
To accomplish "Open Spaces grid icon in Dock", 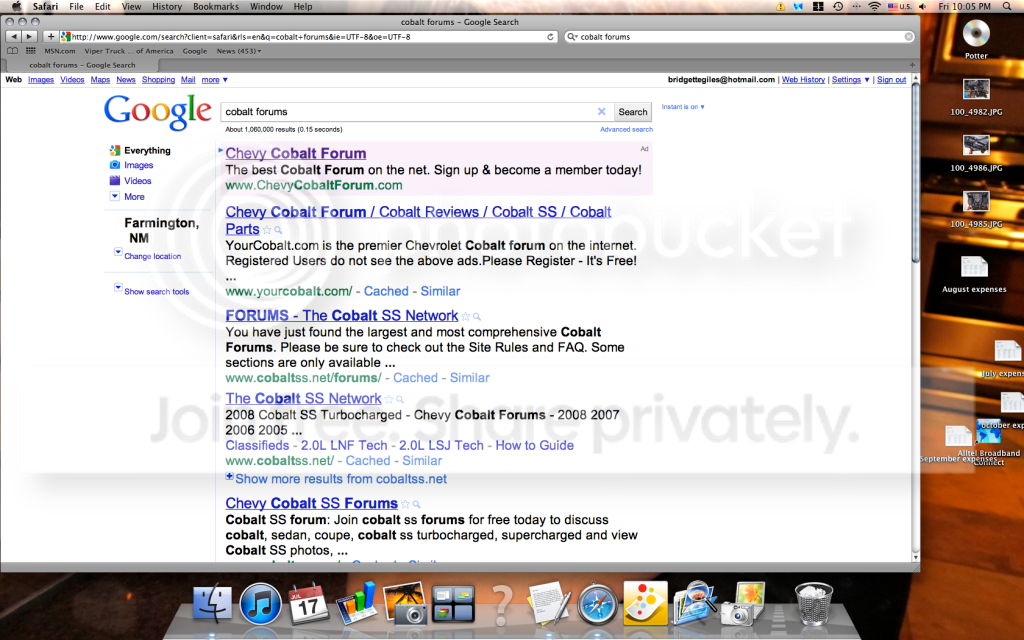I will click(x=453, y=603).
